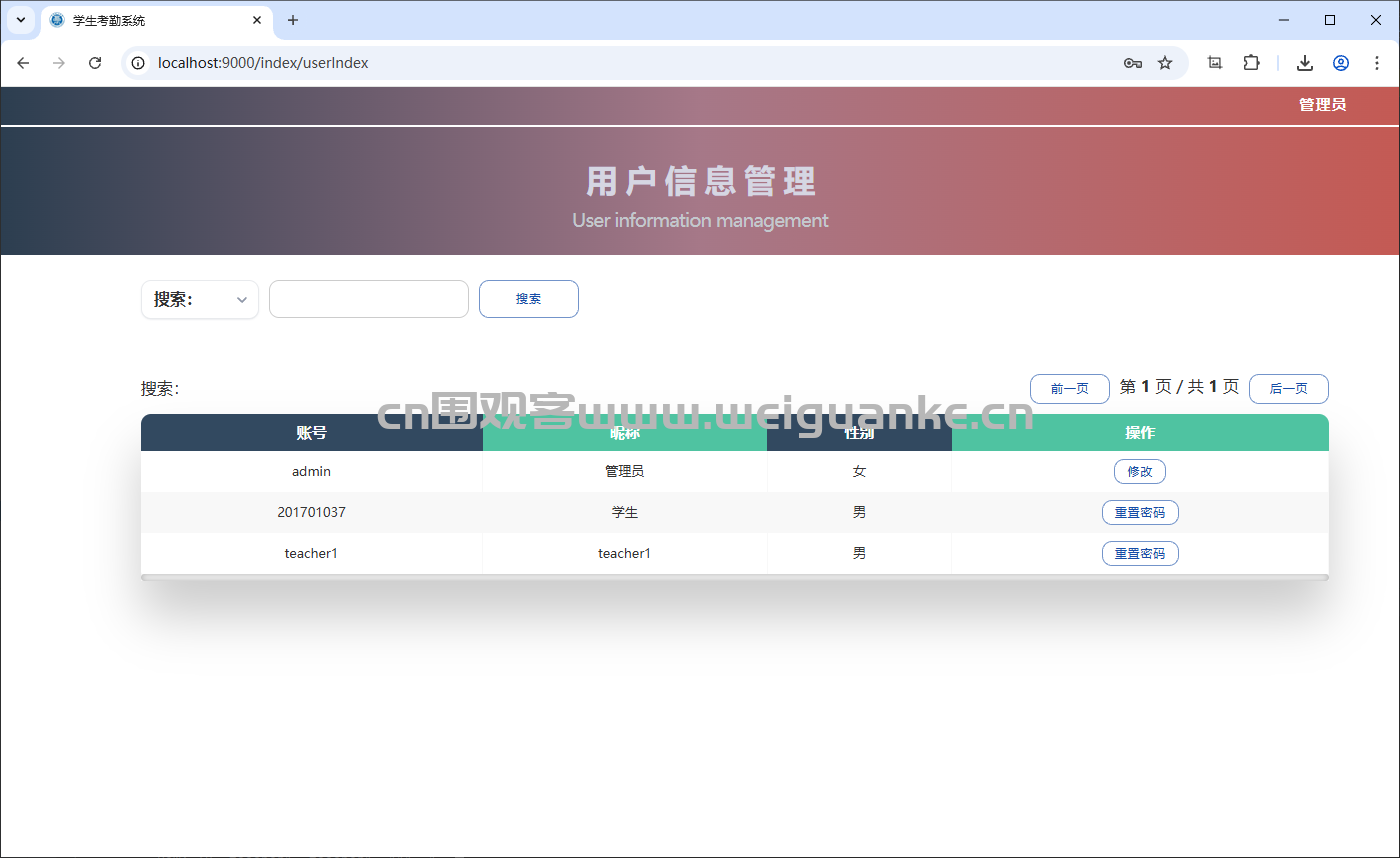Viewport: 1400px width, 858px height.
Task: Bookmark this page with the star icon
Action: click(1165, 63)
